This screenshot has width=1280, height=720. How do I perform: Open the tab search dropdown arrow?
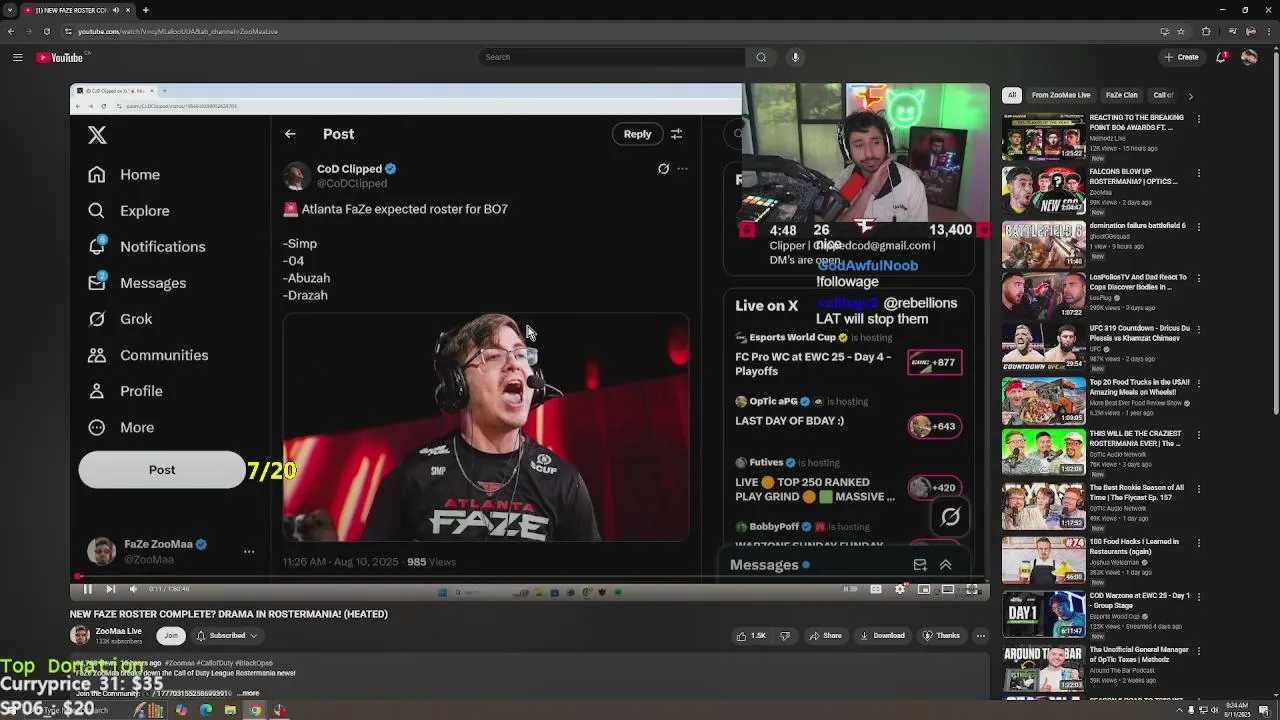(x=9, y=10)
